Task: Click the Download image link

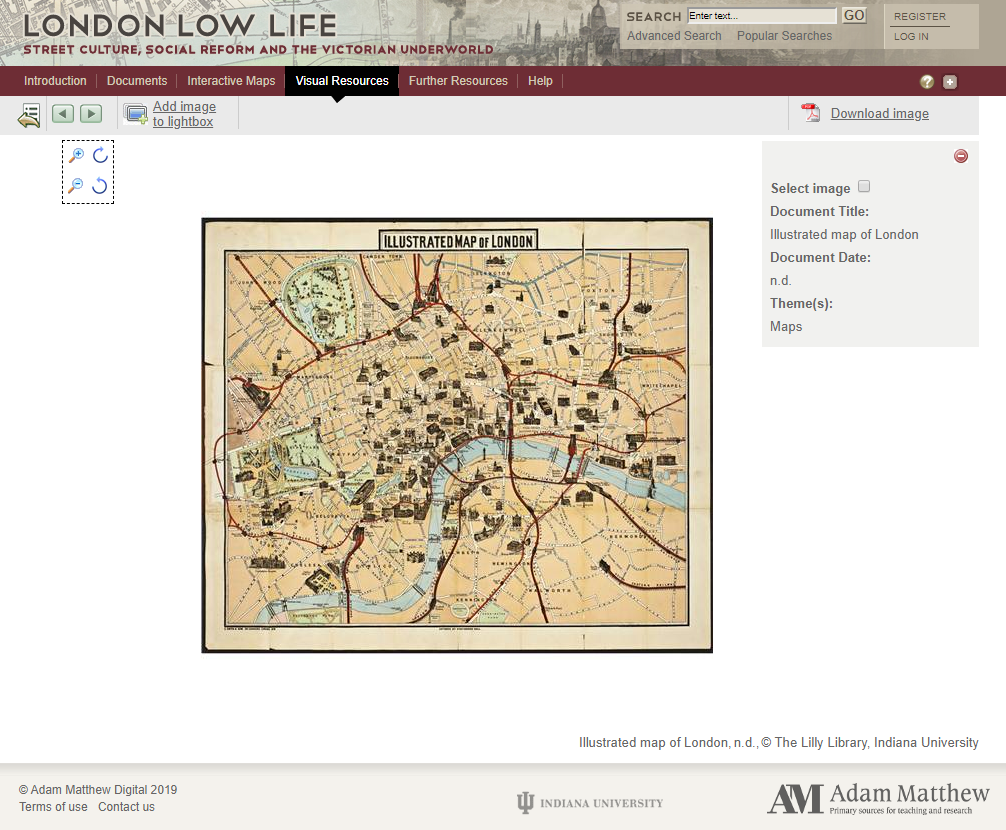Action: click(x=880, y=114)
